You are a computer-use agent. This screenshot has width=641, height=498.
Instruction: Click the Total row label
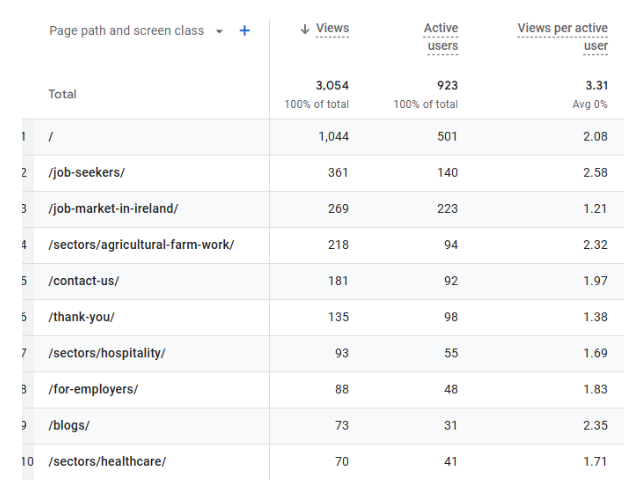point(62,94)
